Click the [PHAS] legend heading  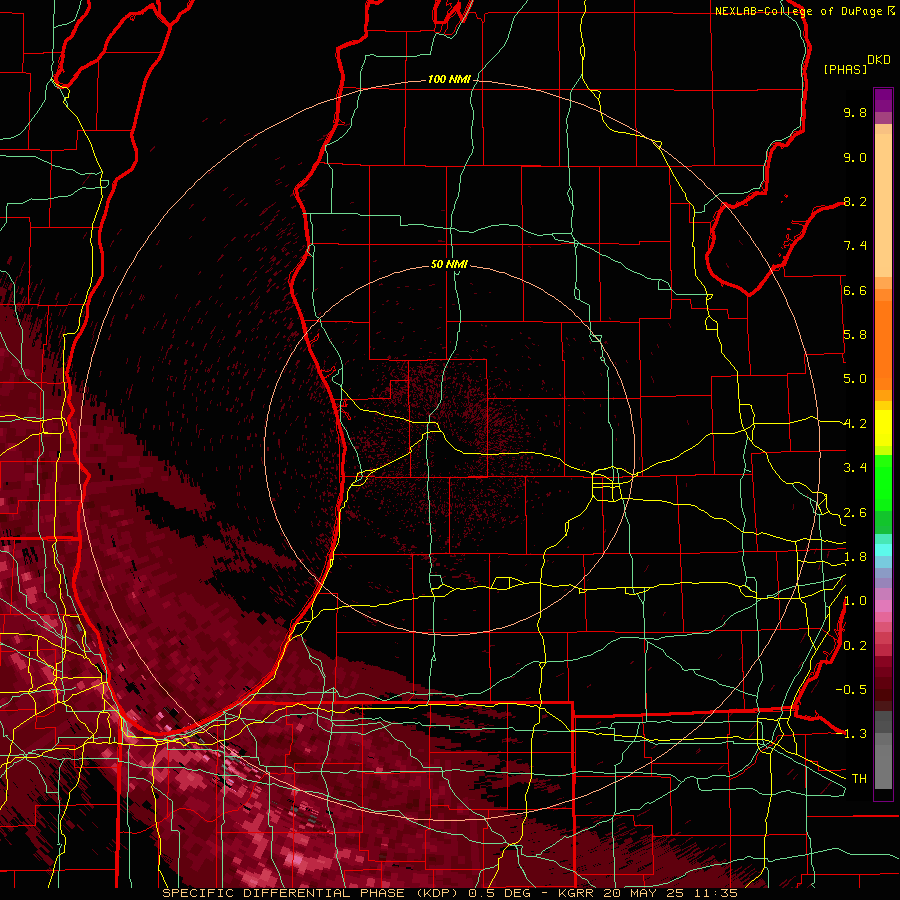(x=845, y=69)
